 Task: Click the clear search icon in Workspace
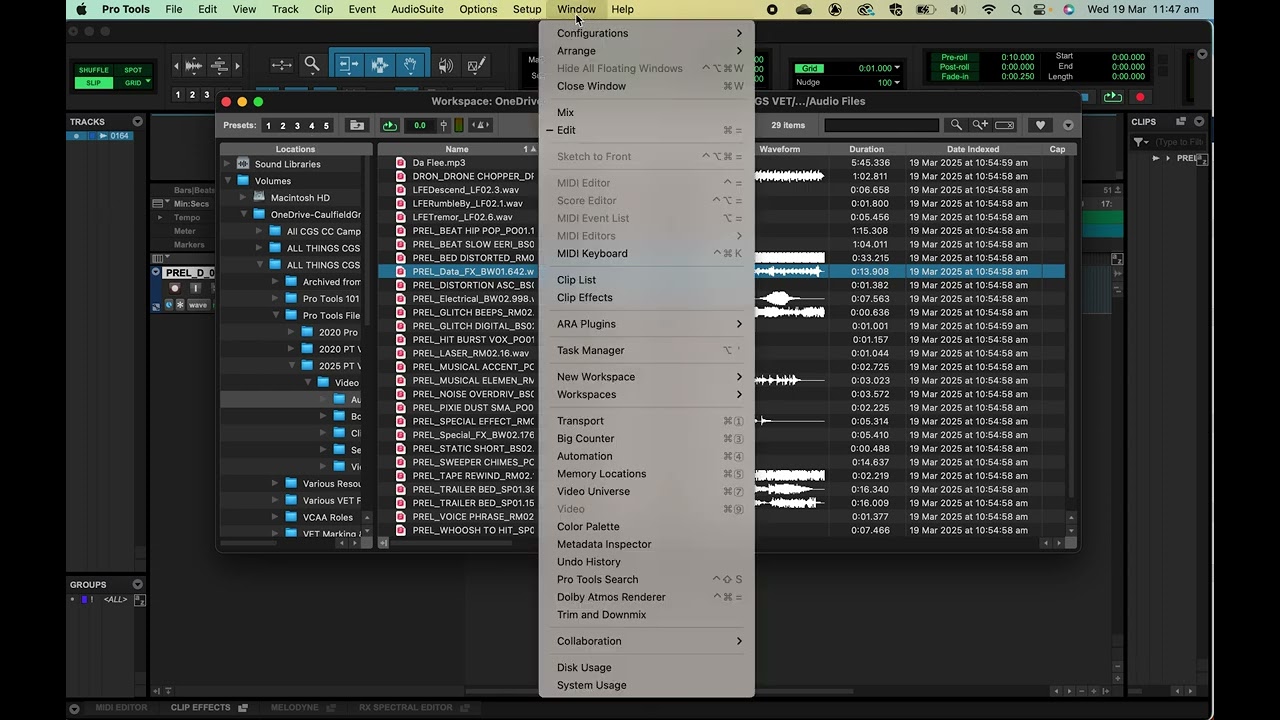pyautogui.click(x=1005, y=125)
